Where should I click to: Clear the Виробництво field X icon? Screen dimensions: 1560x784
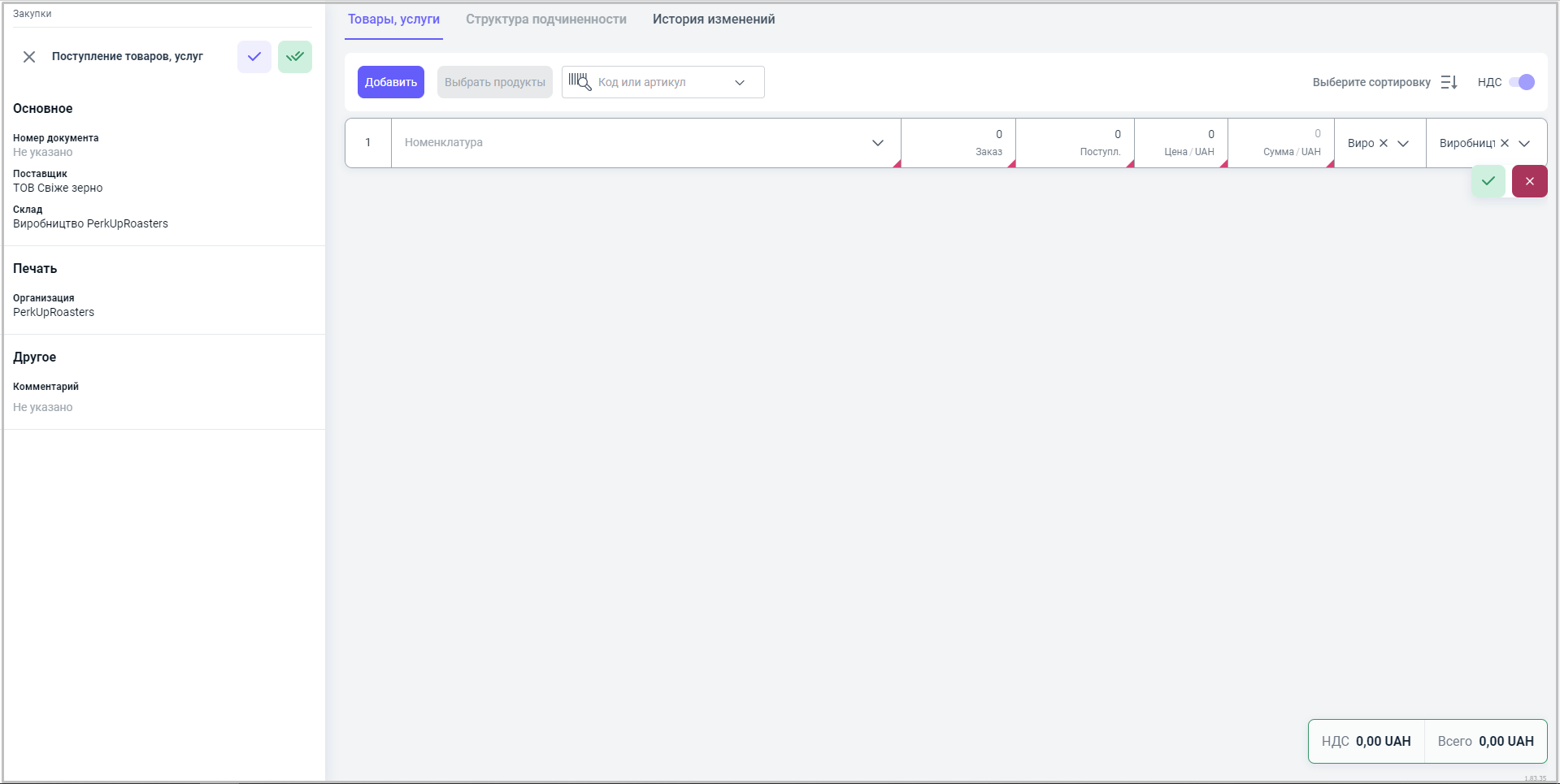1505,143
